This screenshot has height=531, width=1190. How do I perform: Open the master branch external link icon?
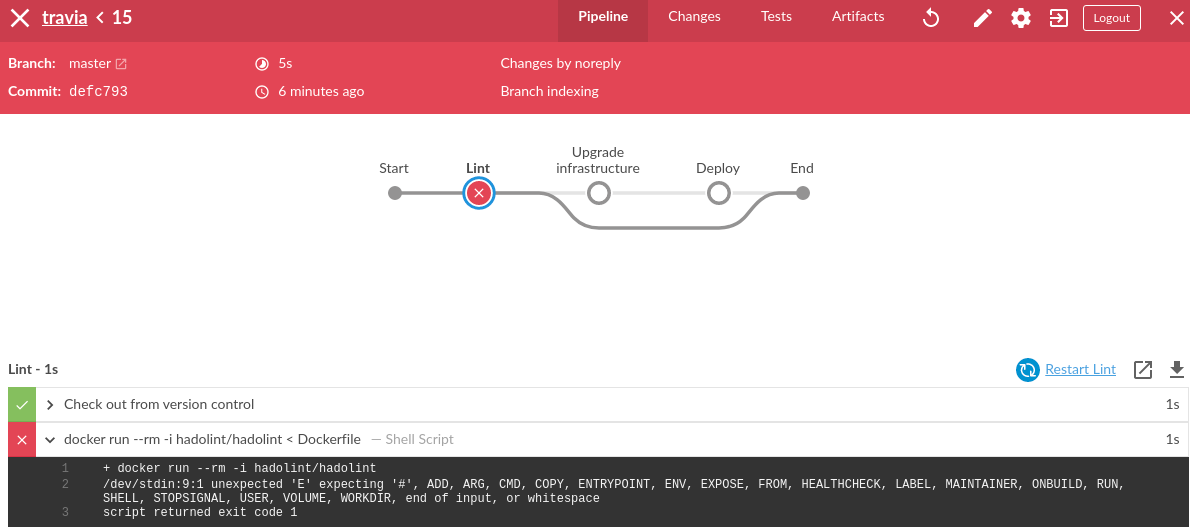pyautogui.click(x=121, y=64)
